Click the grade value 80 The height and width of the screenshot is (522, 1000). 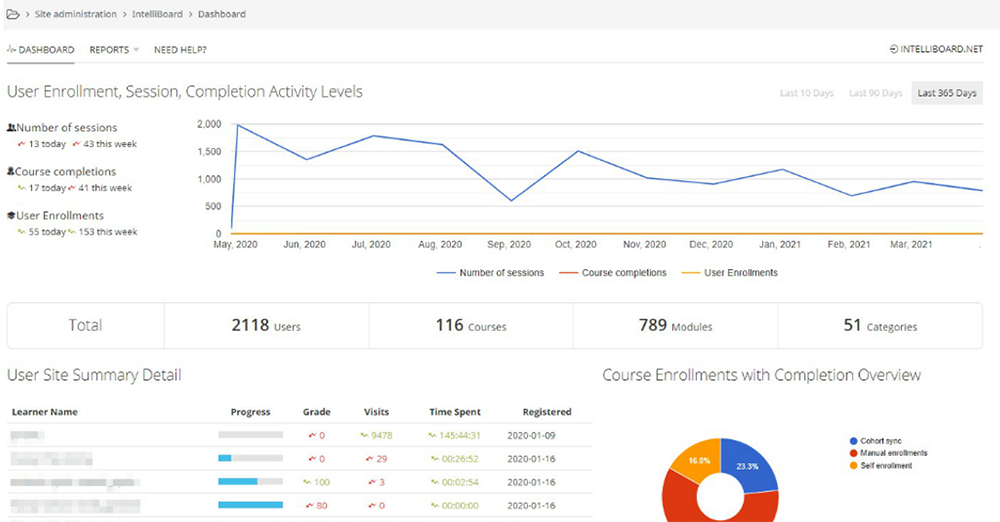click(322, 505)
